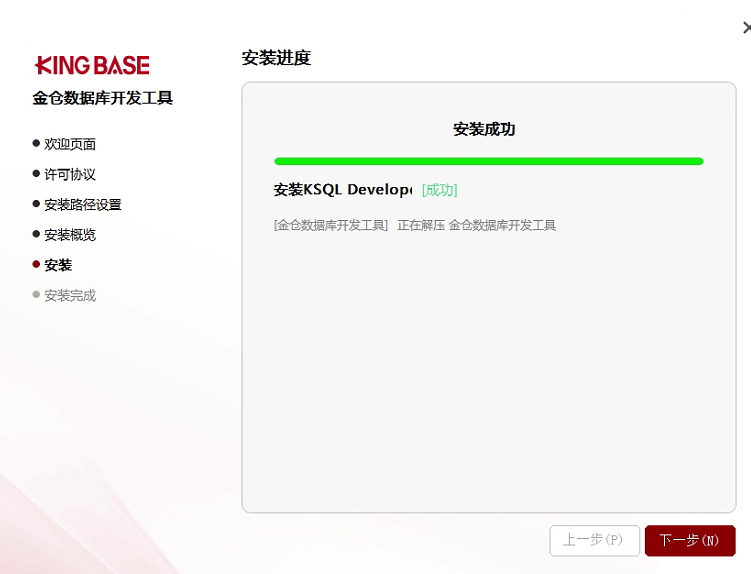The width and height of the screenshot is (751, 574).
Task: Select the current 安装 step label
Action: 58,265
